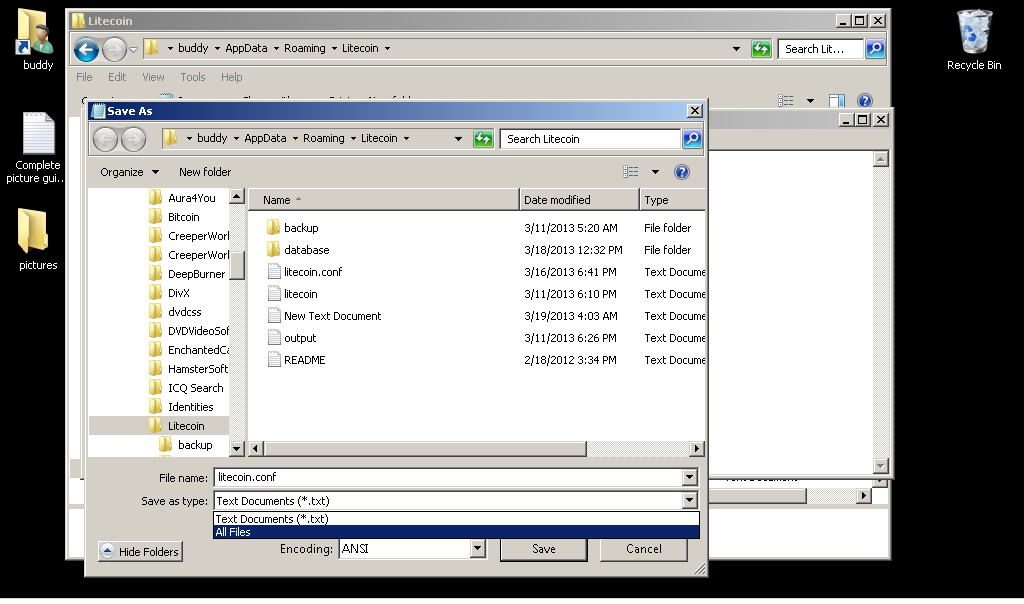The image size is (1024, 604).
Task: Select the litecoin.conf file icon in list
Action: pos(274,272)
